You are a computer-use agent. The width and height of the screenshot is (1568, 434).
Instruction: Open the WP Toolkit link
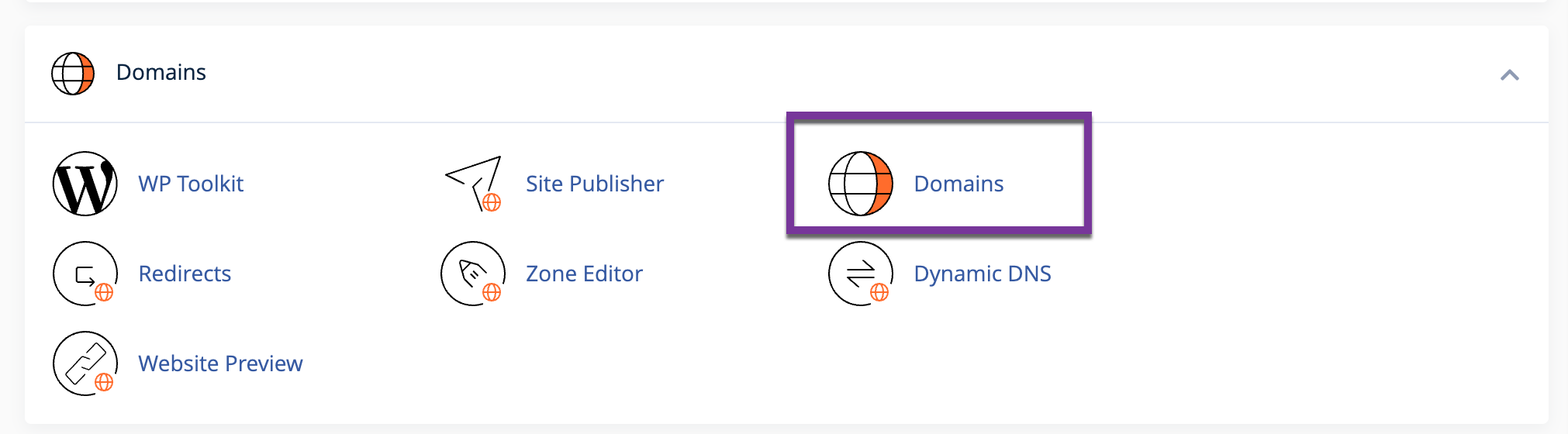point(191,184)
